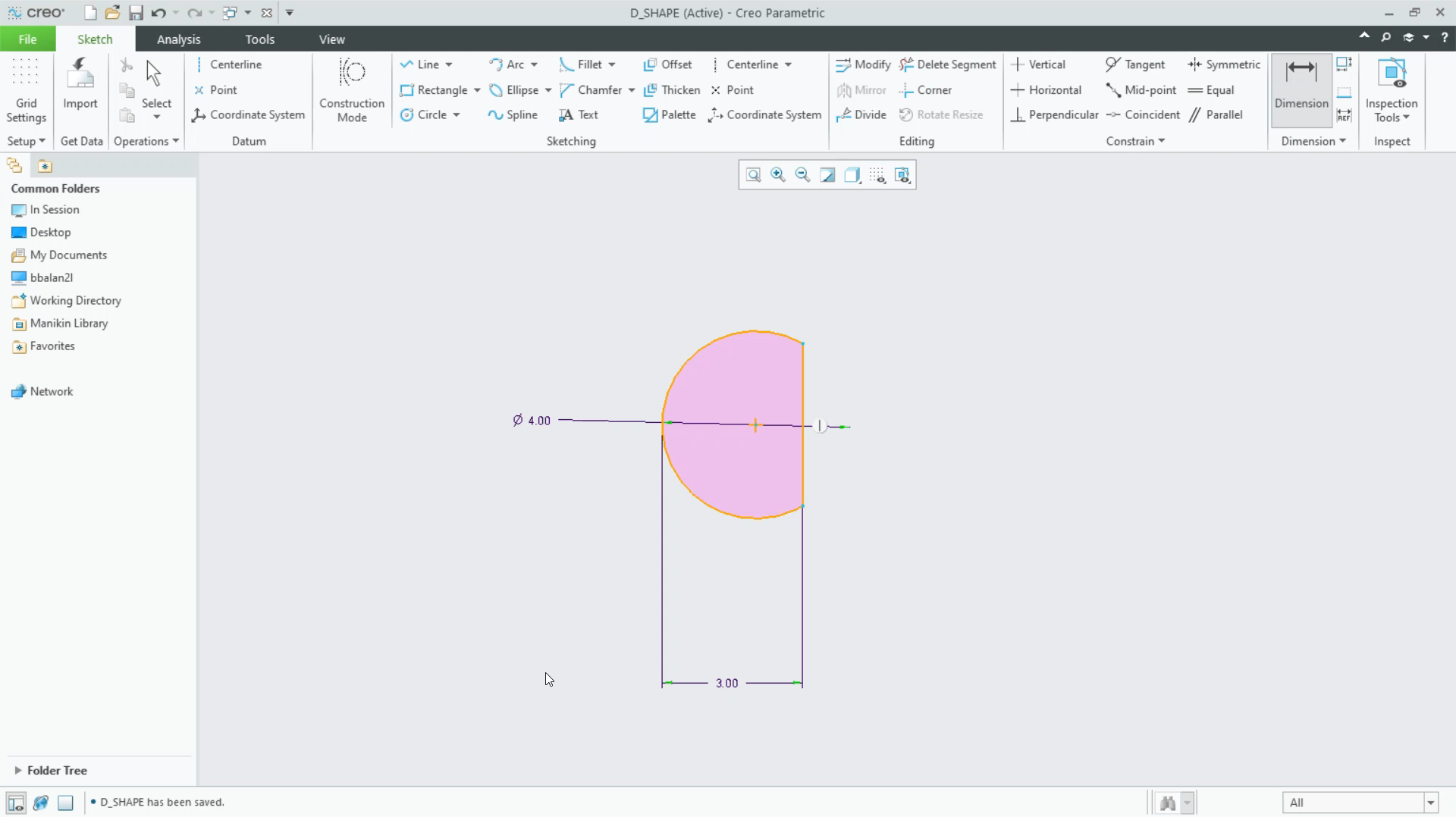Toggle sketcher grid display filter
Screen dimensions: 1456x817
tap(877, 175)
